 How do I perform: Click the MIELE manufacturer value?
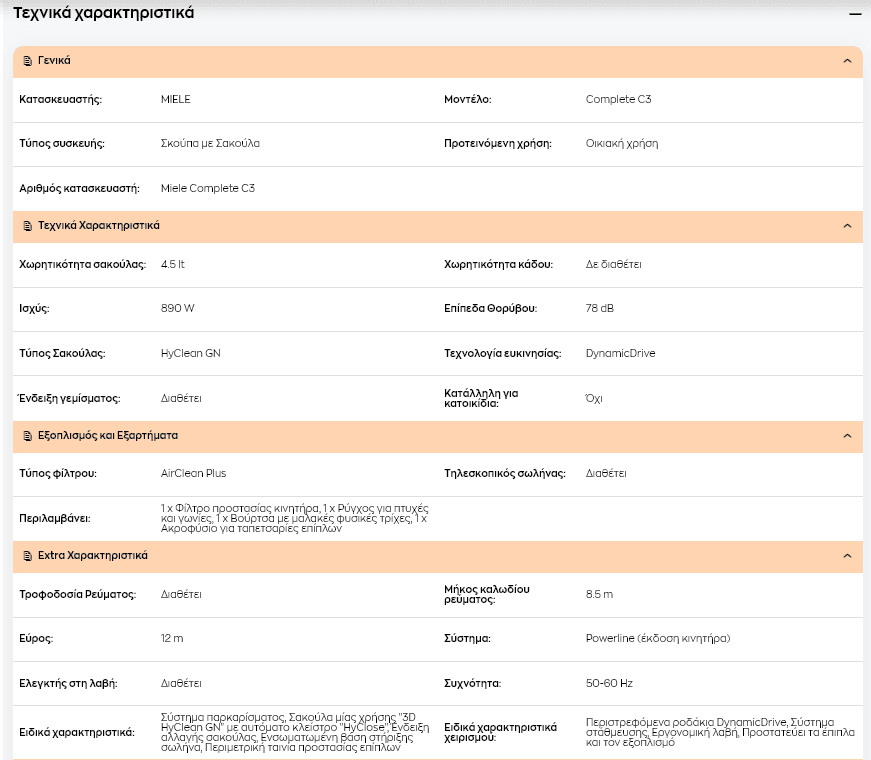coord(176,99)
